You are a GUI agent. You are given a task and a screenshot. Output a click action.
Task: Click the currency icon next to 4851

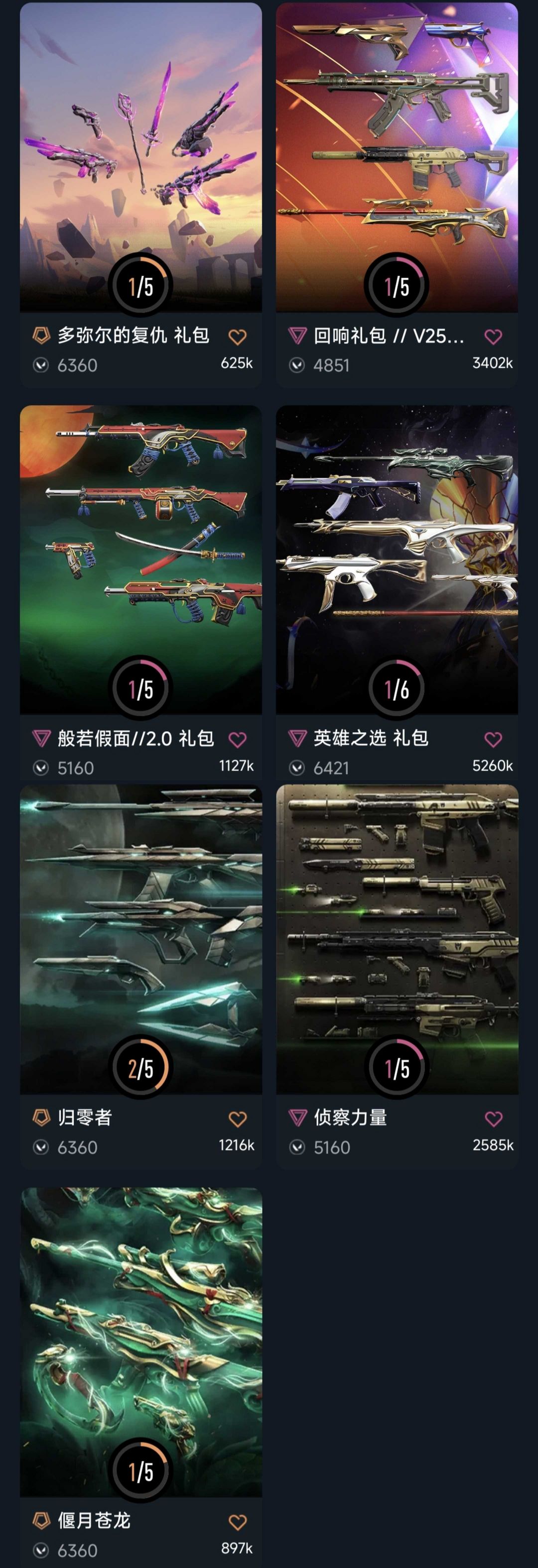tap(297, 365)
